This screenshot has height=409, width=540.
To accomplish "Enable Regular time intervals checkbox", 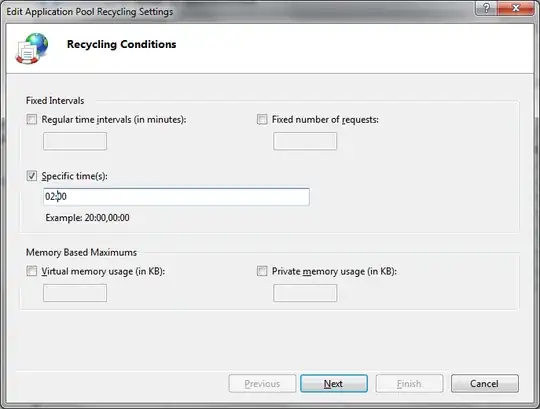I will 32,119.
